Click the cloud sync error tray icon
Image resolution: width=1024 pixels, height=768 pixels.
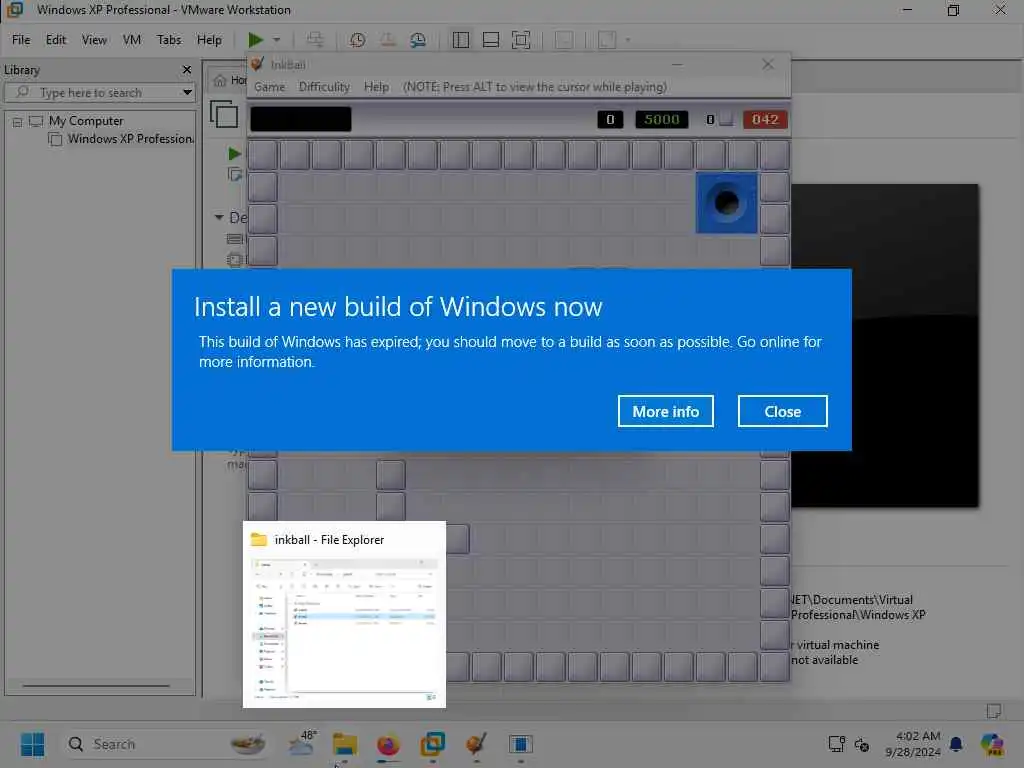pyautogui.click(x=862, y=744)
